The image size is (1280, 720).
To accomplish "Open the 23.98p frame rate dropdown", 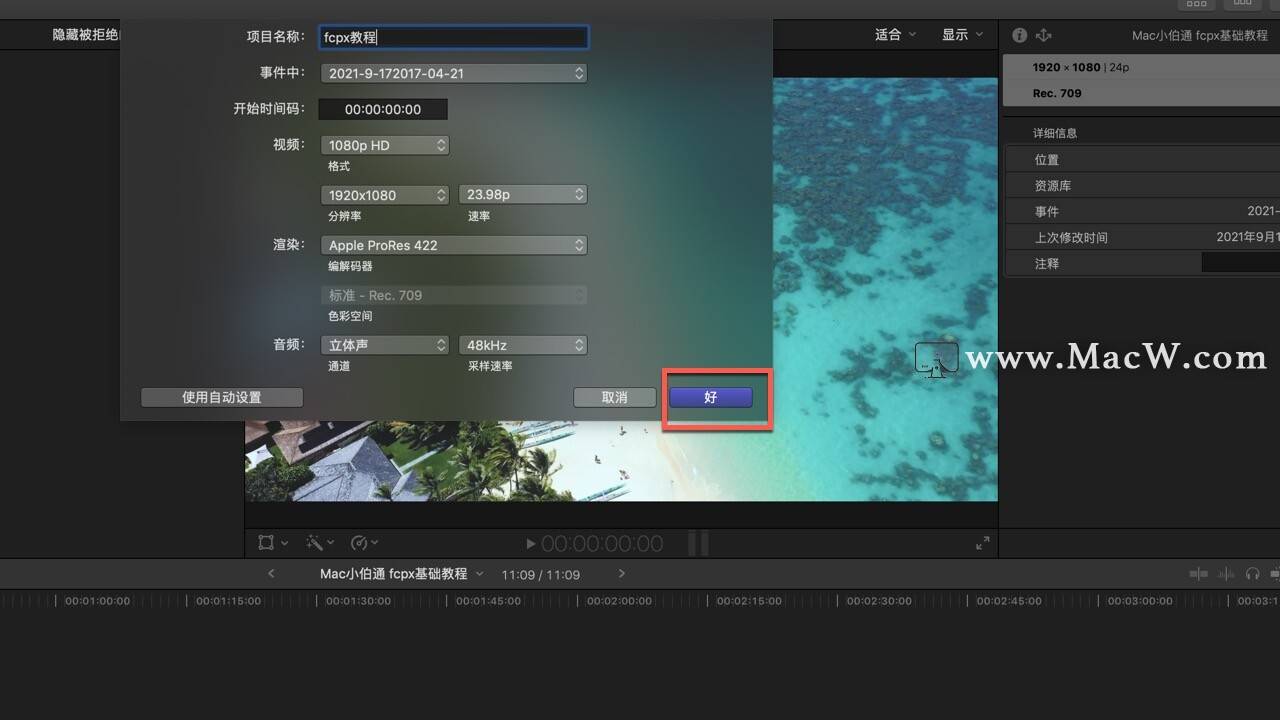I will pos(523,195).
